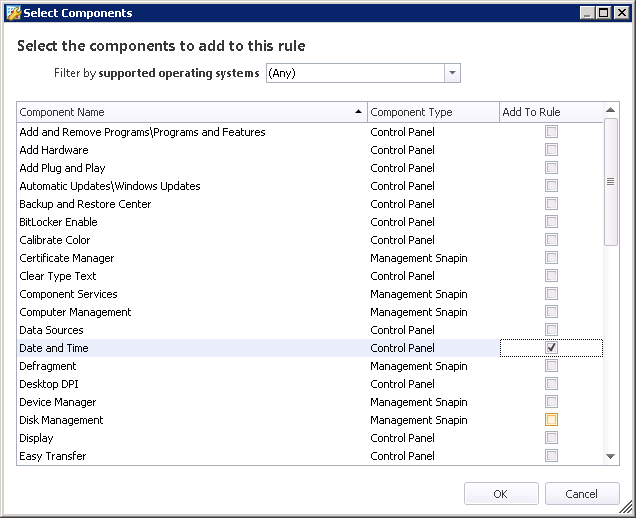This screenshot has height=518, width=636.
Task: Click Management Snapin type for Certificate Manager
Action: (419, 258)
